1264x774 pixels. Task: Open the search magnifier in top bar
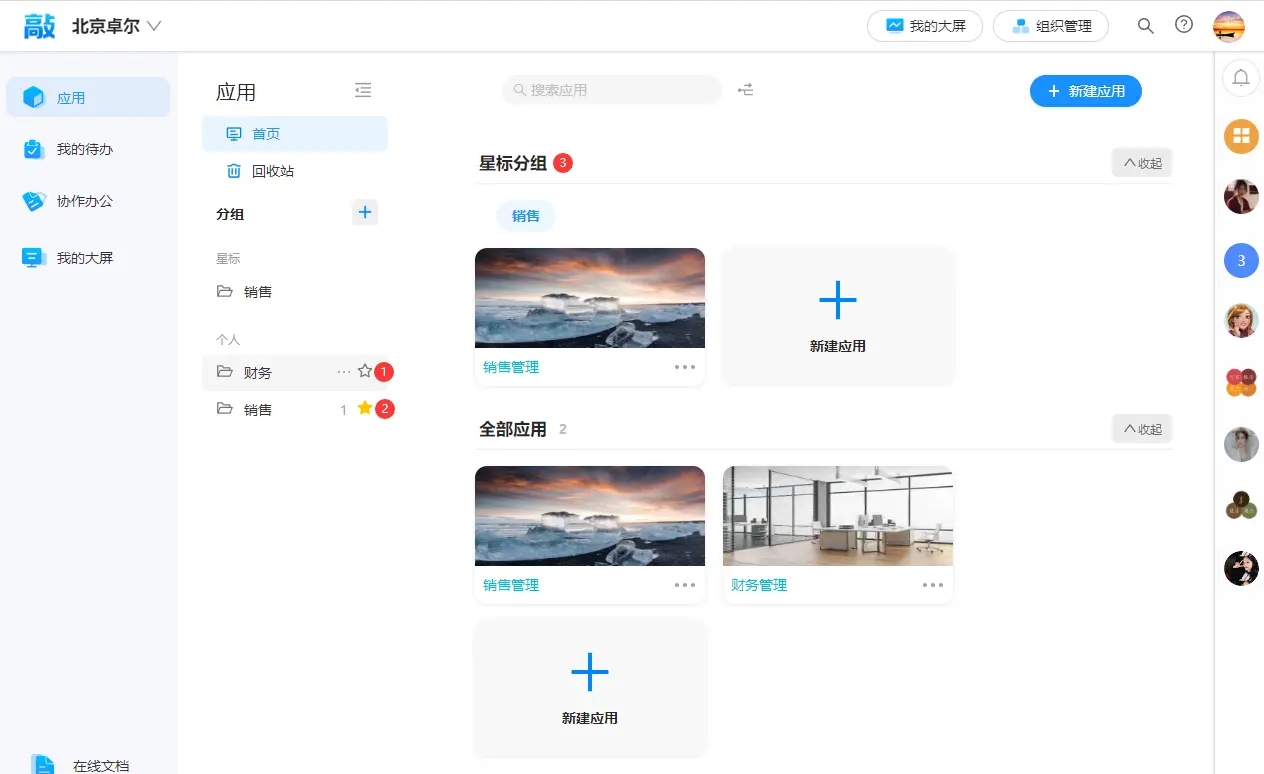point(1146,26)
